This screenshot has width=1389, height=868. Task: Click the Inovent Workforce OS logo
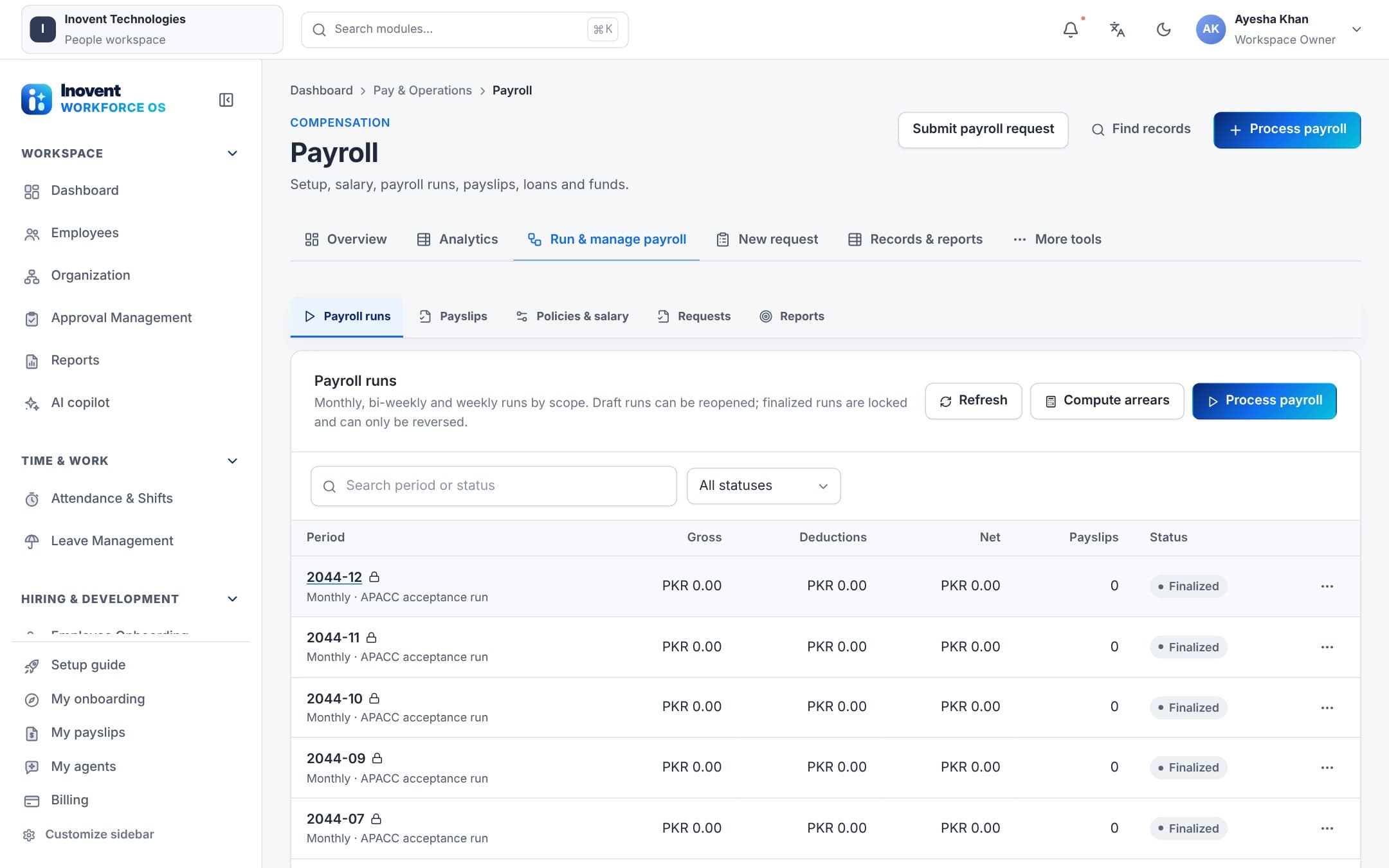click(94, 99)
